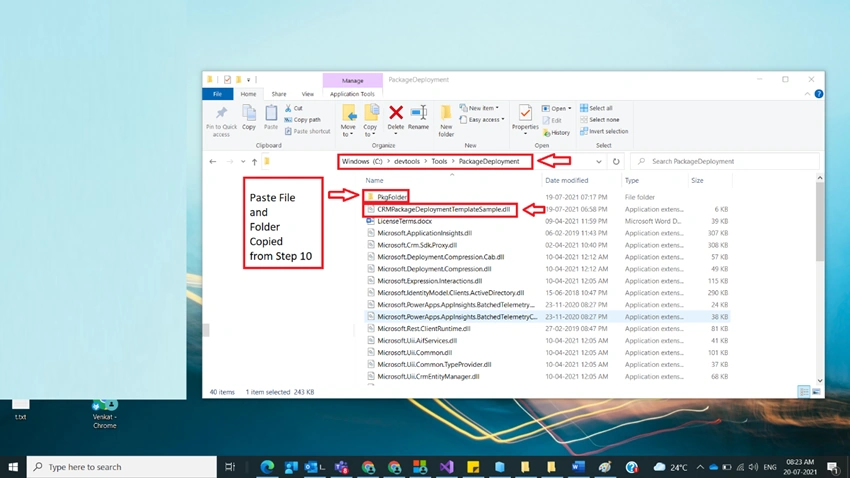850x478 pixels.
Task: Open Microsoft Teams from taskbar
Action: (342, 467)
